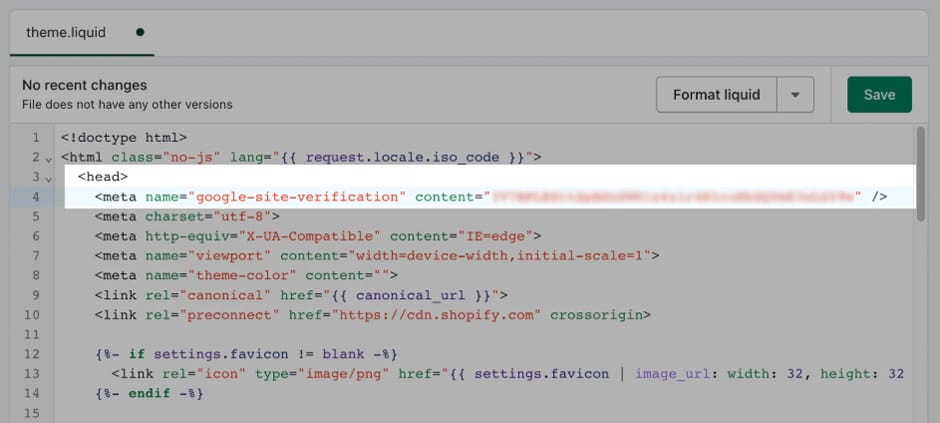Collapse the head block fold arrow on line 3
Viewport: 940px width, 423px height.
point(49,179)
